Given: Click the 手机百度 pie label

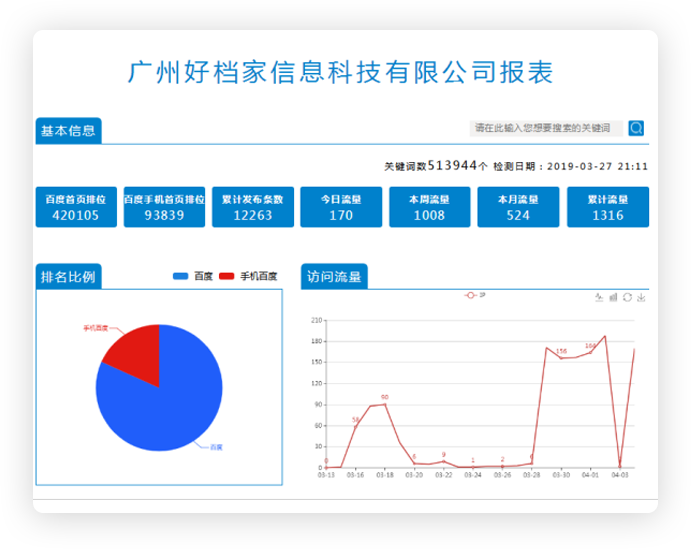Looking at the screenshot, I should pyautogui.click(x=96, y=328).
